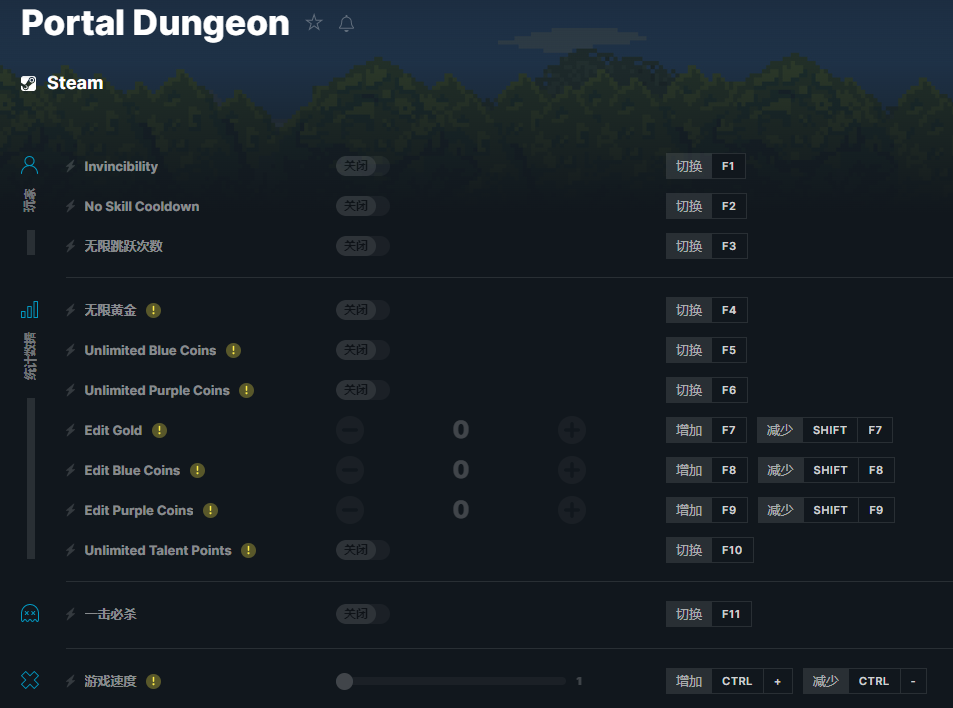Viewport: 953px width, 708px height.
Task: Click warning icon next to Edit Blue Coins
Action: click(x=198, y=470)
